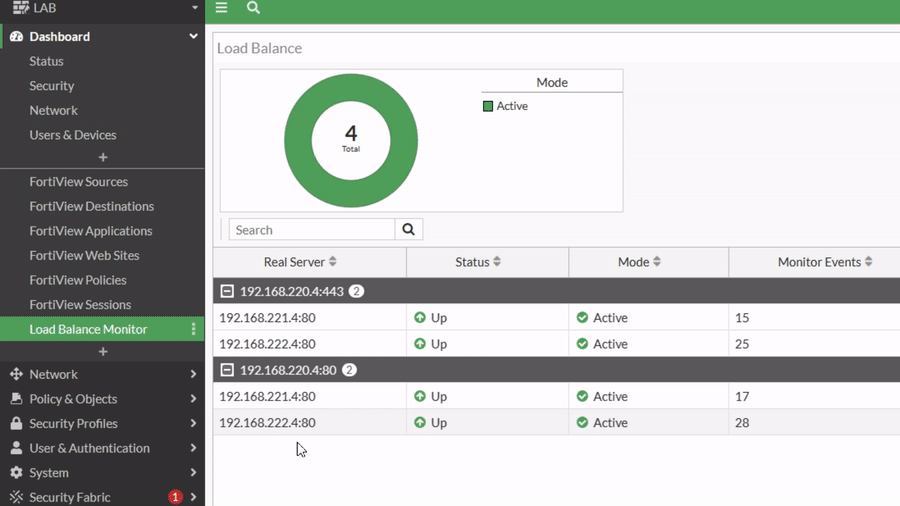Click Up status icon in 17-events row

pos(420,396)
